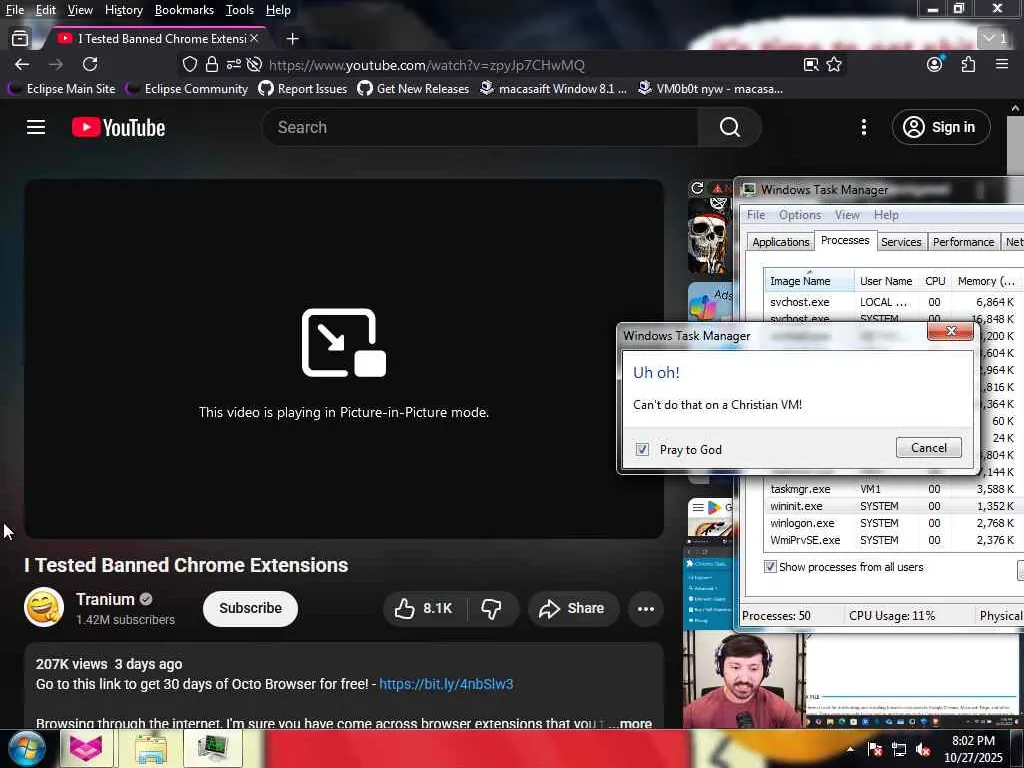Go back with the browser back arrow
This screenshot has width=1024, height=768.
coord(22,64)
